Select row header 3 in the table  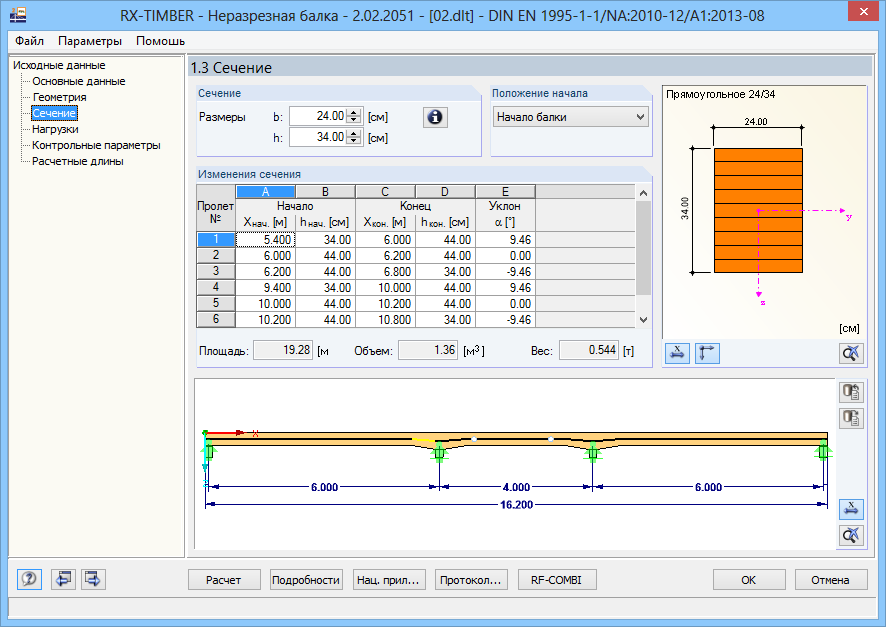coord(216,271)
